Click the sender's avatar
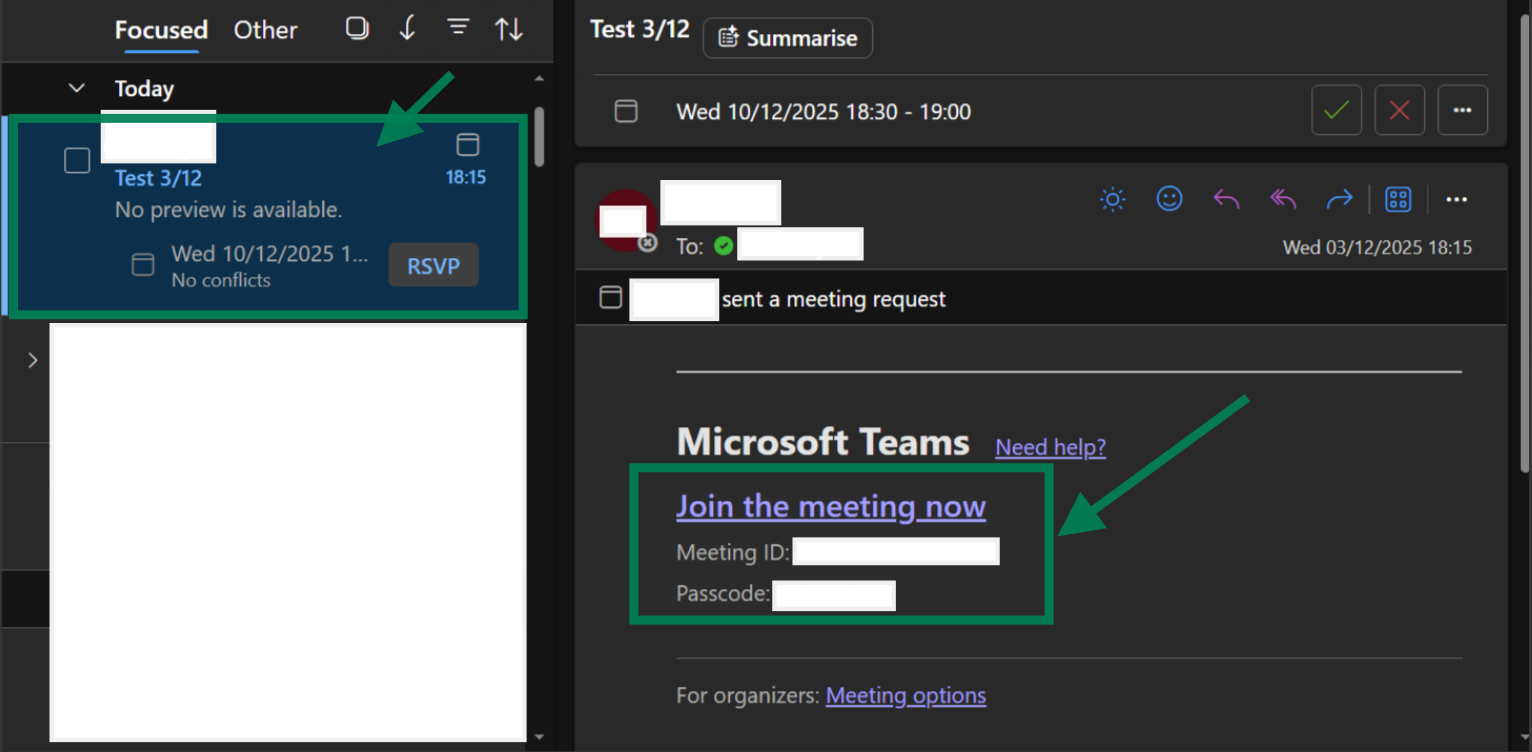Viewport: 1532px width, 752px height. pyautogui.click(x=627, y=219)
